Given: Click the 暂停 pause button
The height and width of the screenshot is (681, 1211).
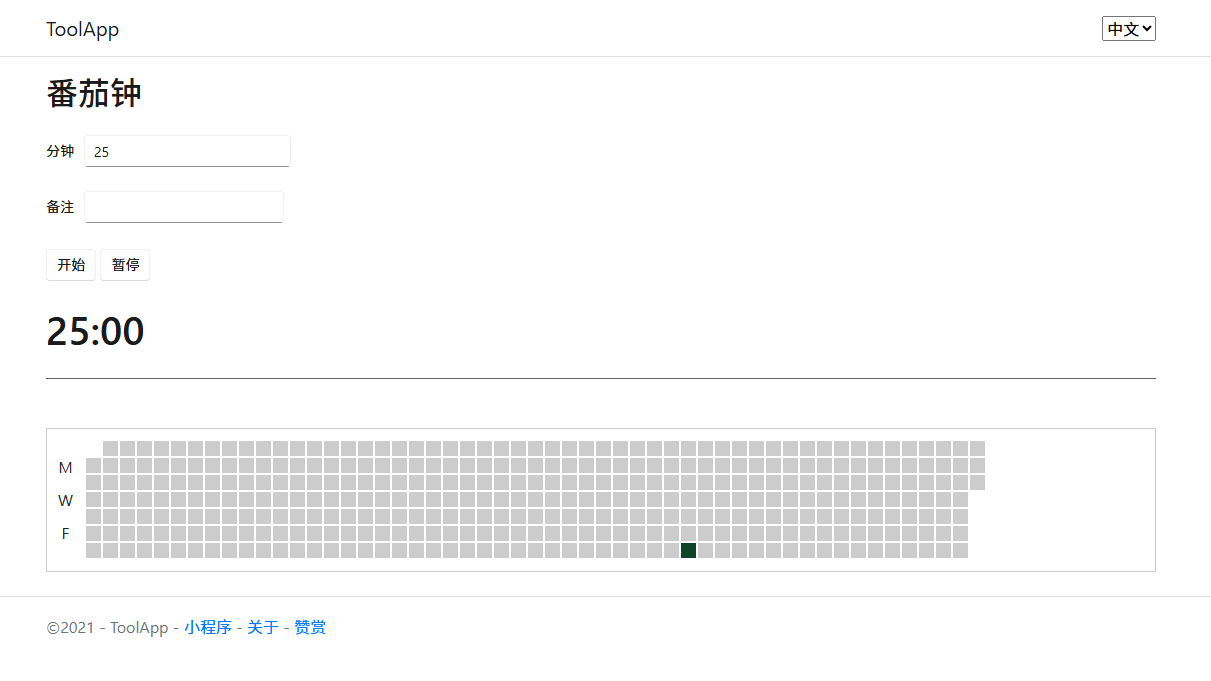Looking at the screenshot, I should tap(125, 265).
